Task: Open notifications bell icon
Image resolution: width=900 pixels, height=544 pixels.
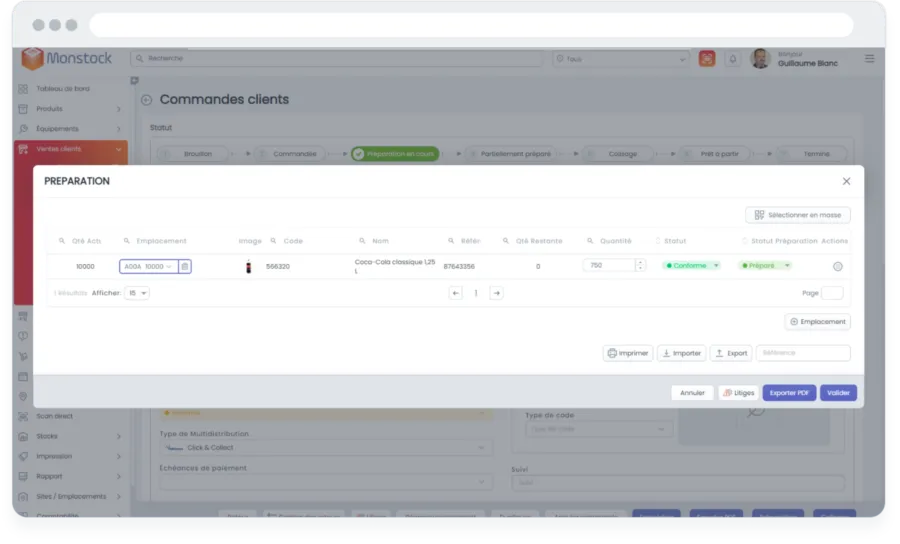Action: 733,59
